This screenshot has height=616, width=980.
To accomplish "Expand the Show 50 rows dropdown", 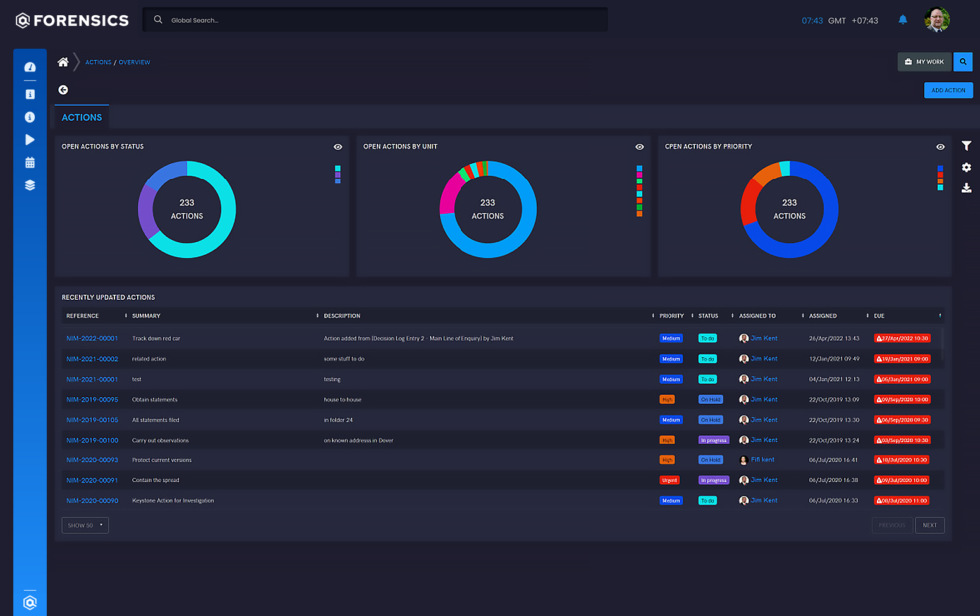I will pos(85,525).
